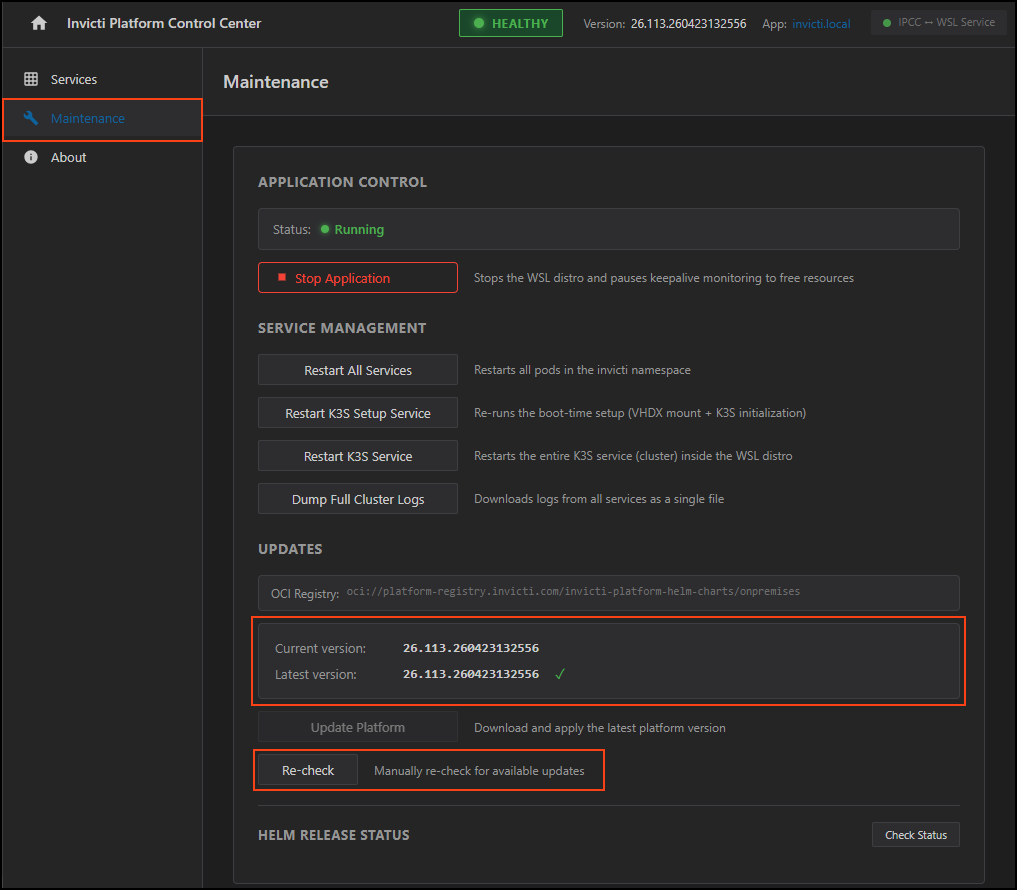
Task: Click the info icon beside About
Action: [30, 157]
